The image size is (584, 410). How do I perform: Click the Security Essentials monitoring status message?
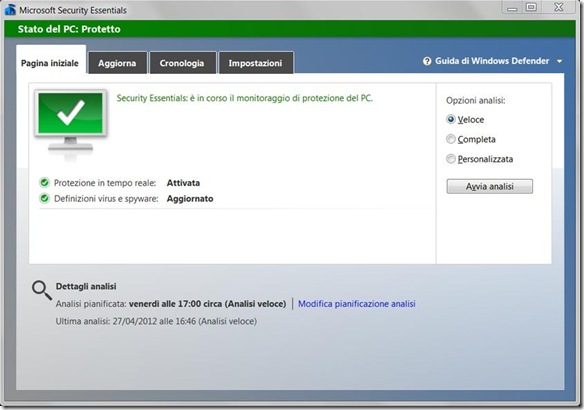pyautogui.click(x=244, y=98)
